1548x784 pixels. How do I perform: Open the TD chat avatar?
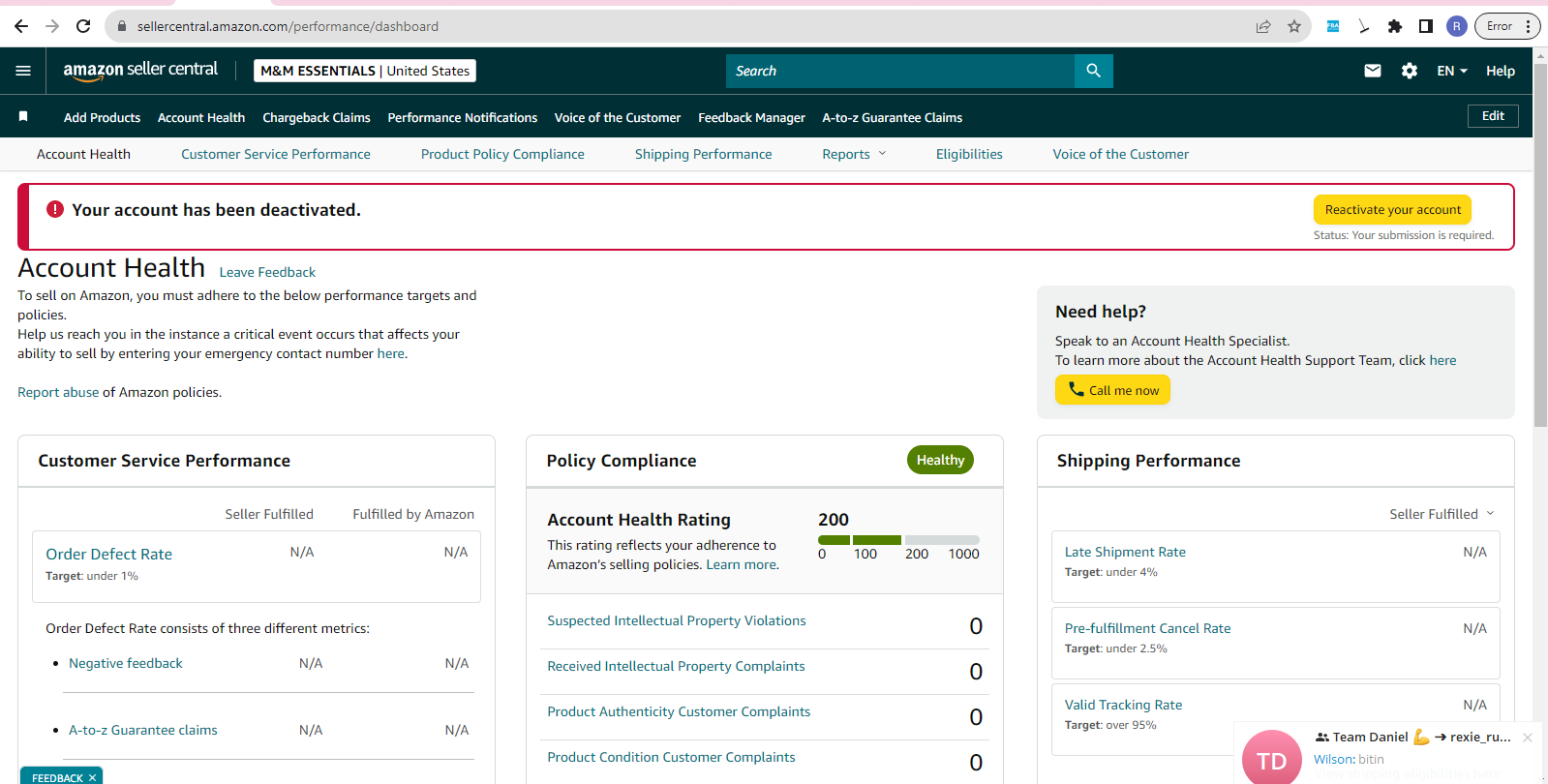coord(1271,758)
